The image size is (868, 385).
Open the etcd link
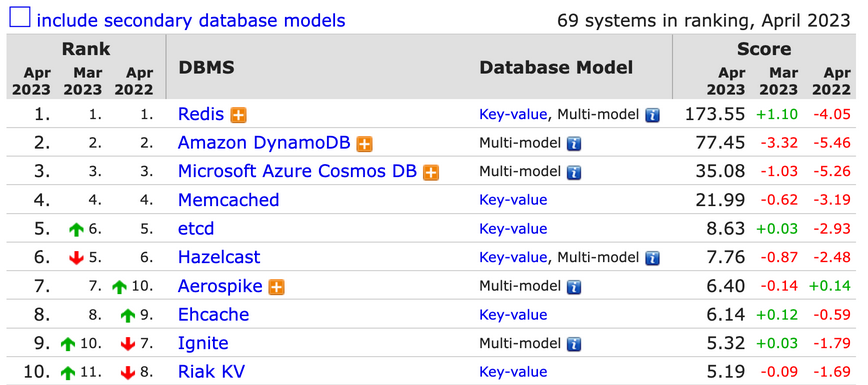point(196,228)
